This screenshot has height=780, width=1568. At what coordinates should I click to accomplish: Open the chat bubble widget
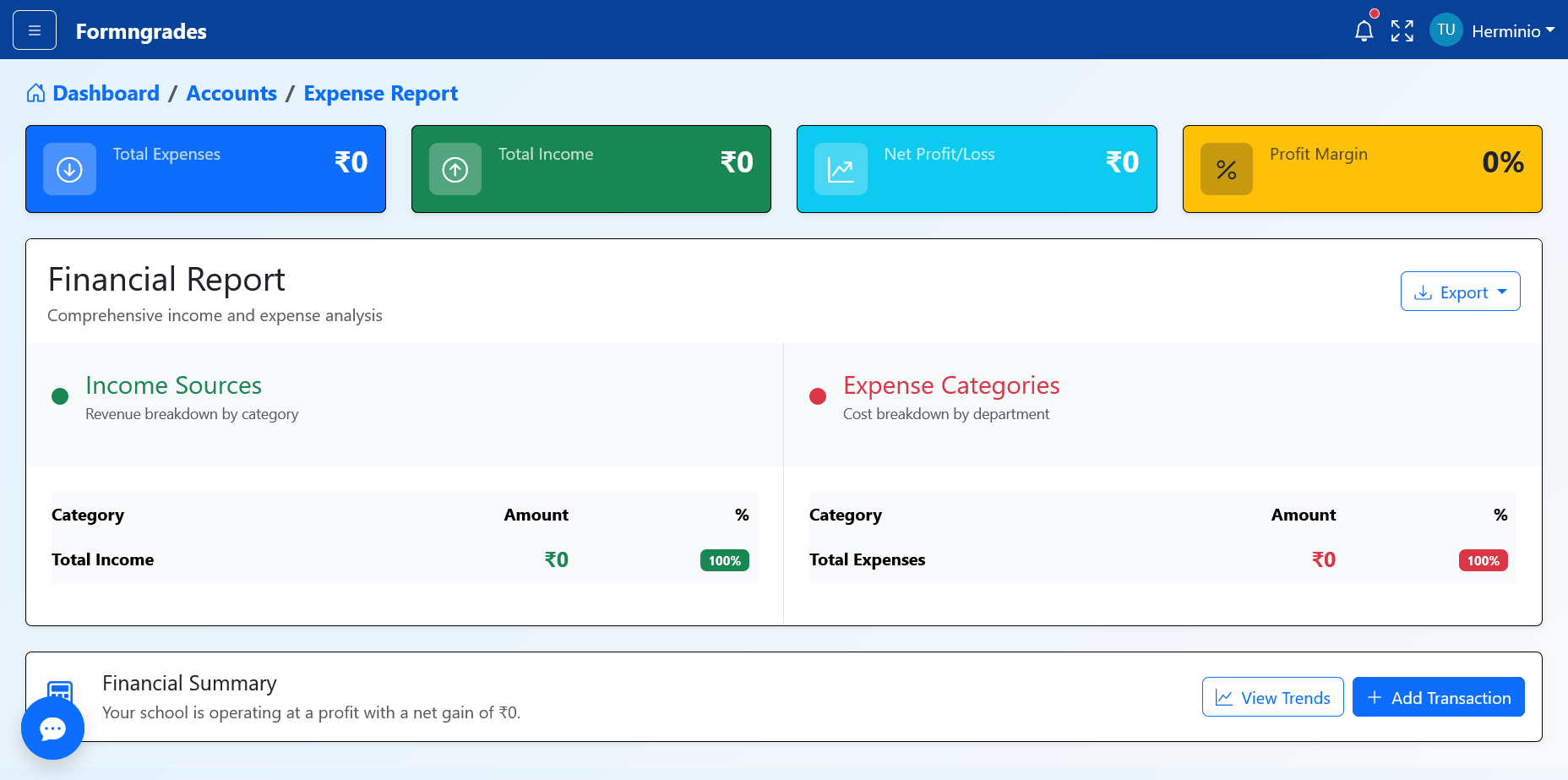click(52, 728)
